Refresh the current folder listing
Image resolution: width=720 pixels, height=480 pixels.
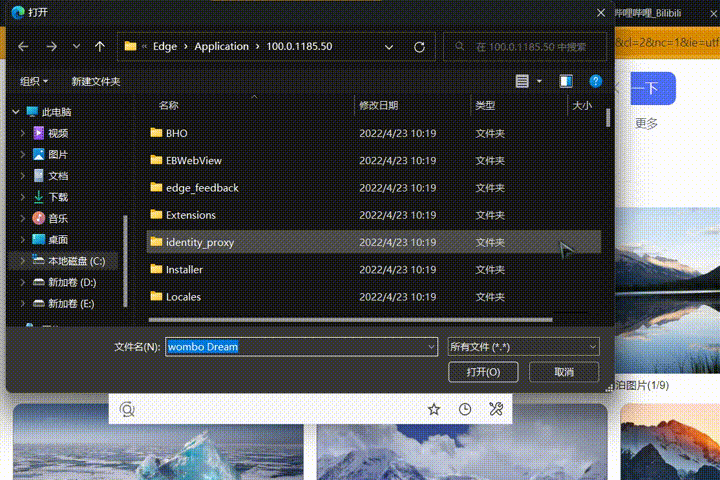click(x=419, y=46)
